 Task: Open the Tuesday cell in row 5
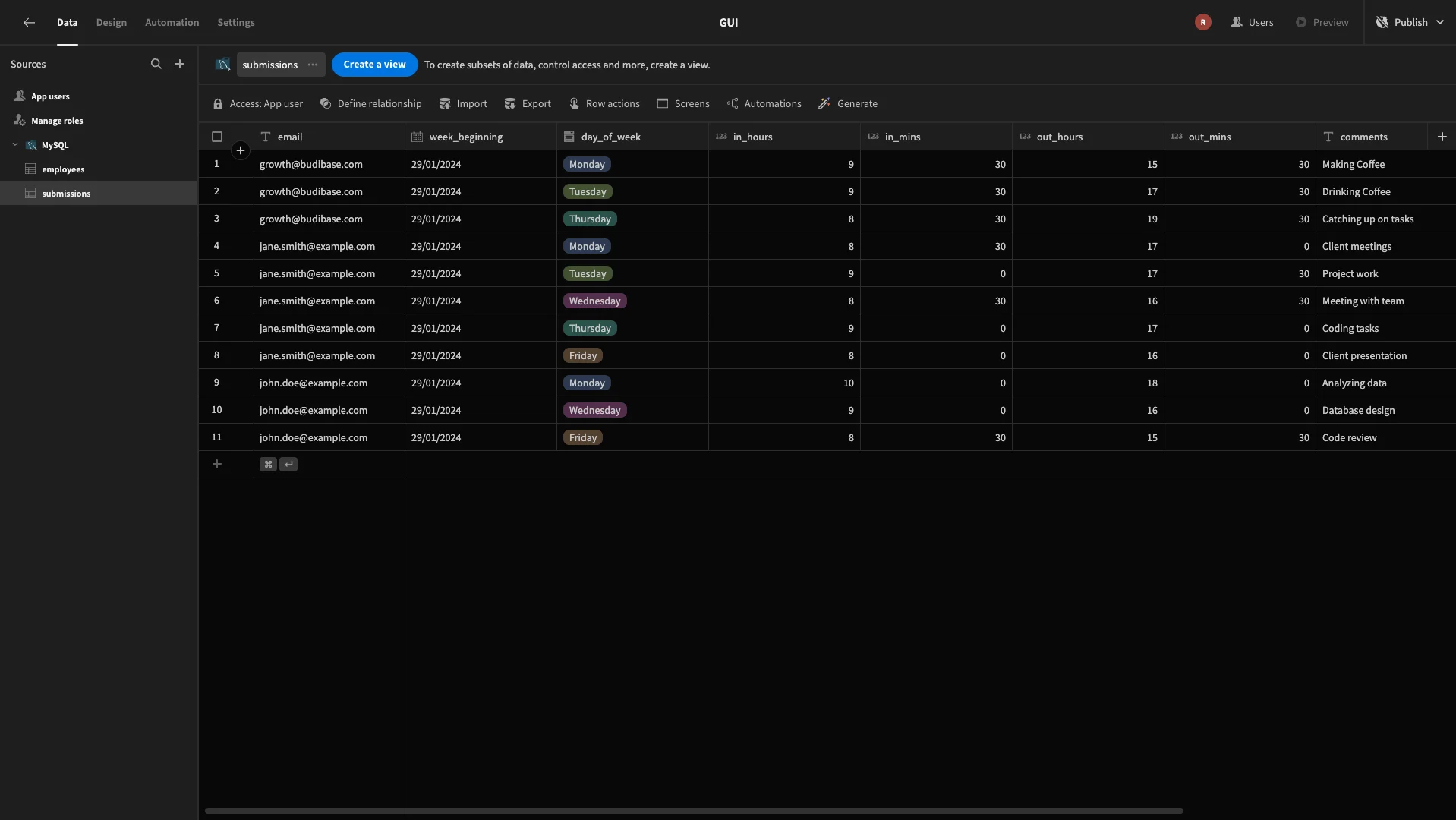pos(632,273)
